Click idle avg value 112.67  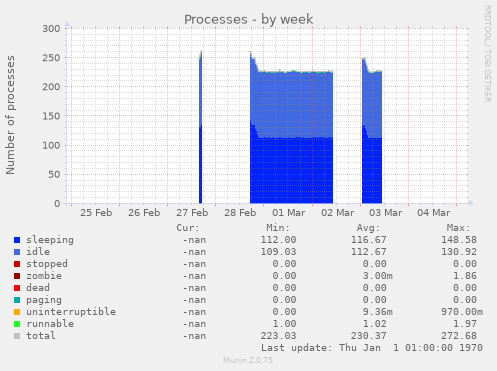coord(369,252)
